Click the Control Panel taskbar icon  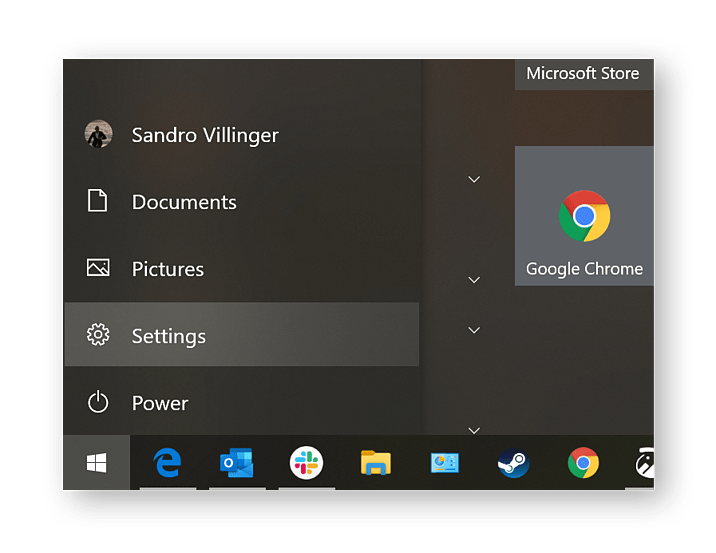point(445,463)
